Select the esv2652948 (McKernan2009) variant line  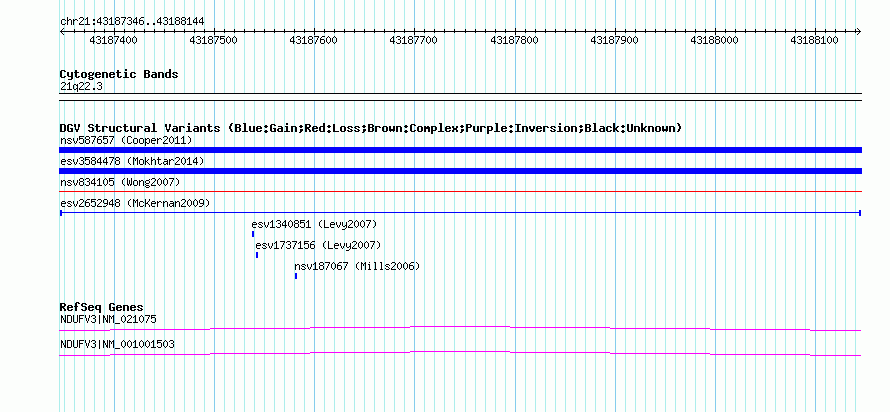coord(460,213)
